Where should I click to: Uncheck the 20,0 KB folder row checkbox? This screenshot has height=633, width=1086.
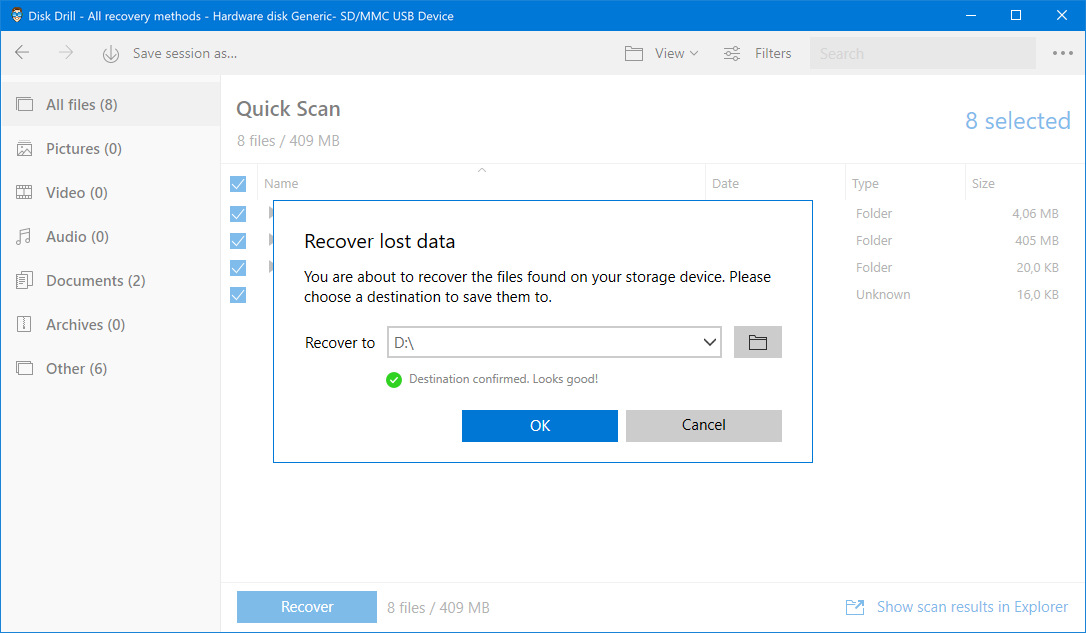(238, 268)
